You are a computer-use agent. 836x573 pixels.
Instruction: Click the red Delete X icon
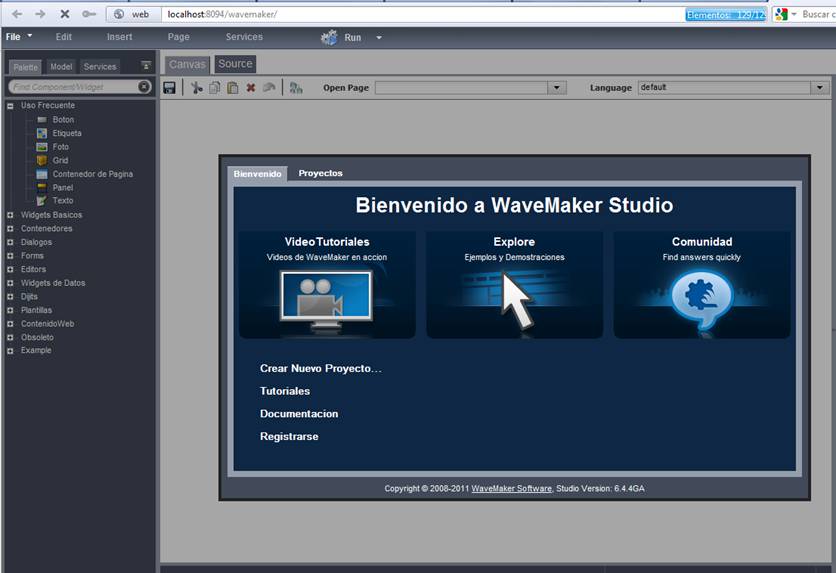coord(250,88)
